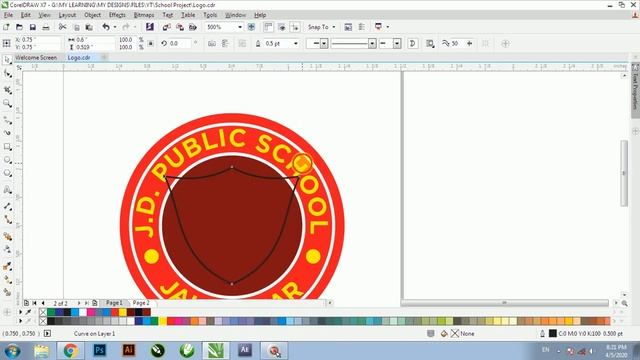Click the rotation angle input field
This screenshot has height=360, width=640.
[x=180, y=43]
